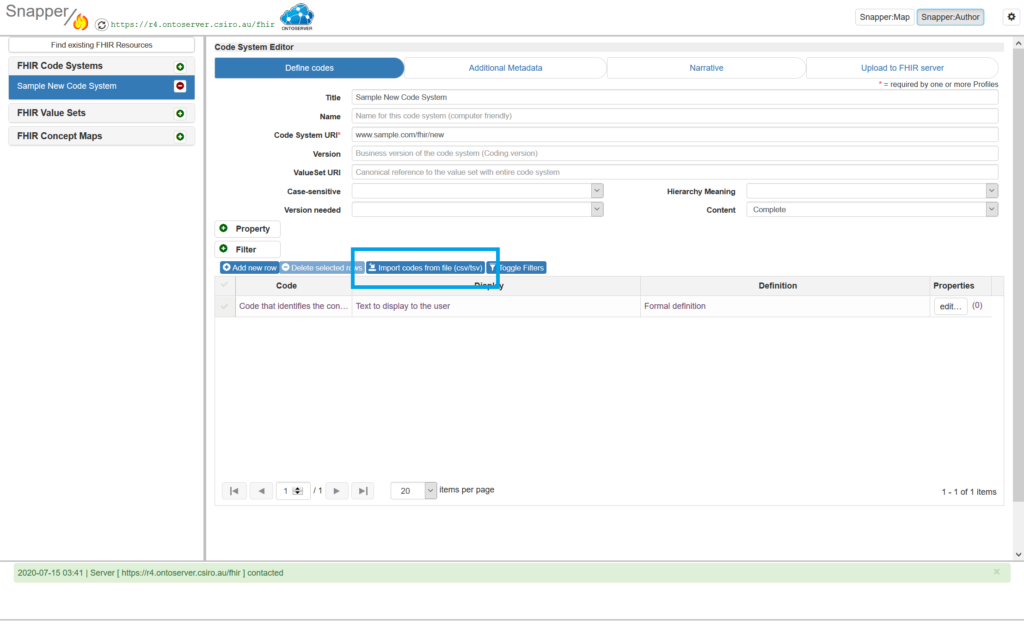
Task: Click Import codes from file (csv/tsv)
Action: (425, 268)
